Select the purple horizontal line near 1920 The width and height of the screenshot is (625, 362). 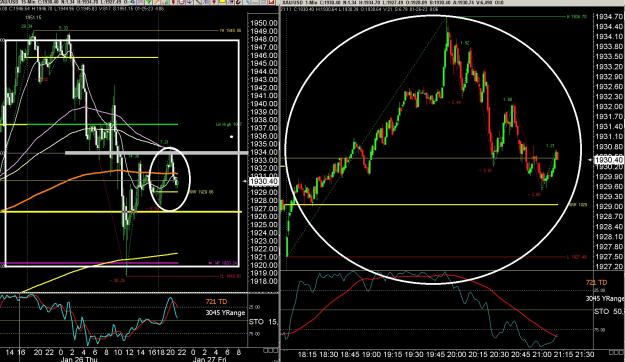(89, 263)
